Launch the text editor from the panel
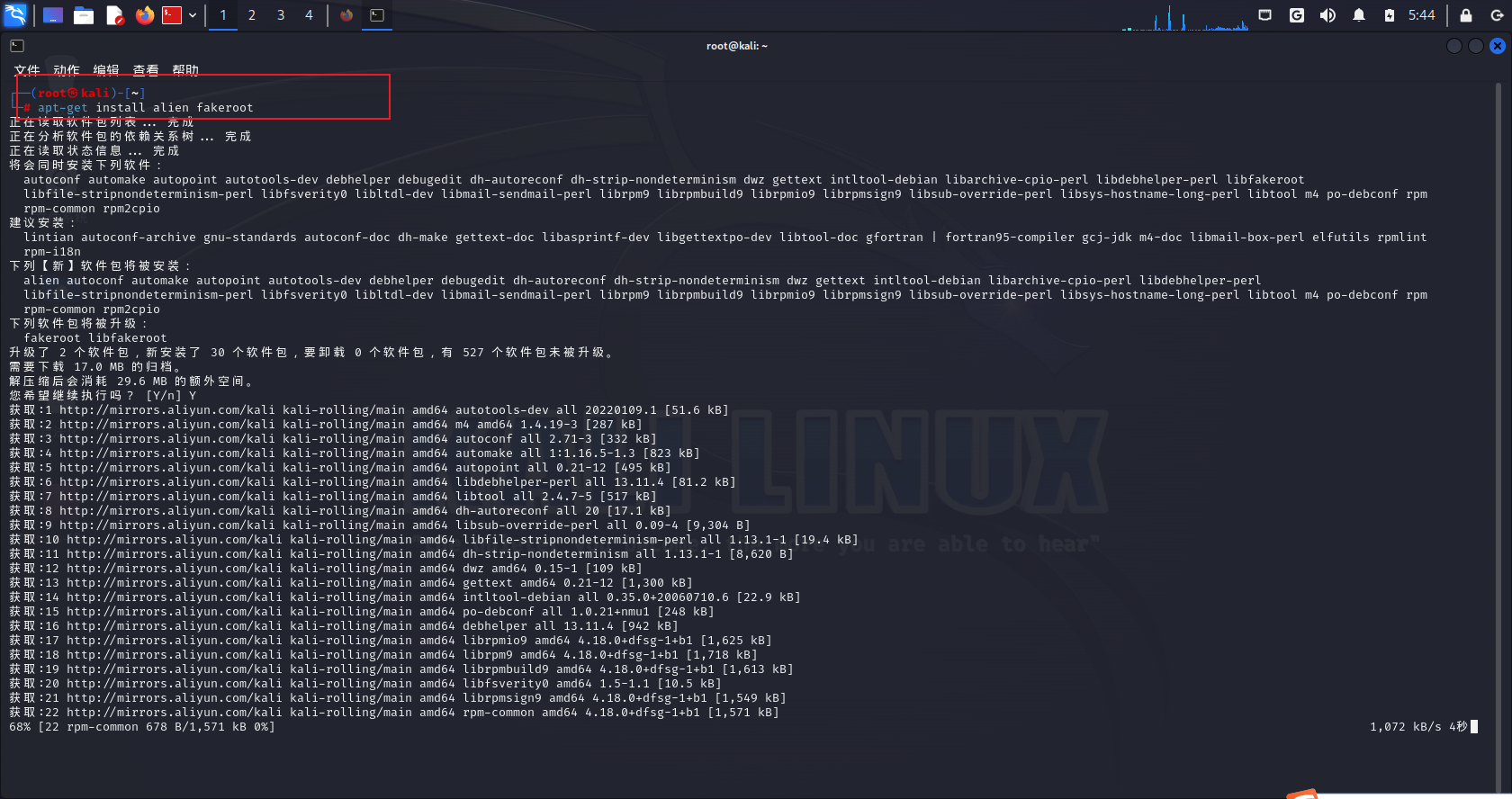The height and width of the screenshot is (799, 1512). pos(114,15)
